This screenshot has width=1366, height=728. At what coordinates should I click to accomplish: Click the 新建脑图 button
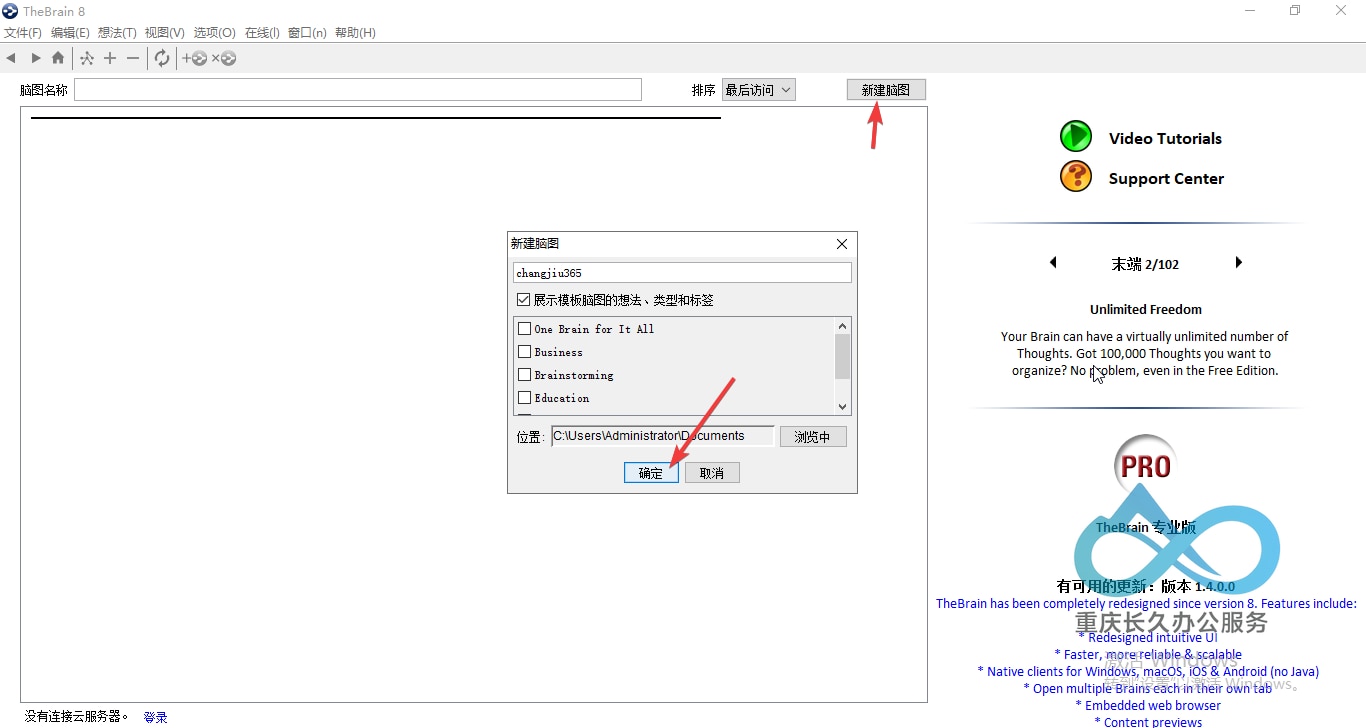coord(886,90)
